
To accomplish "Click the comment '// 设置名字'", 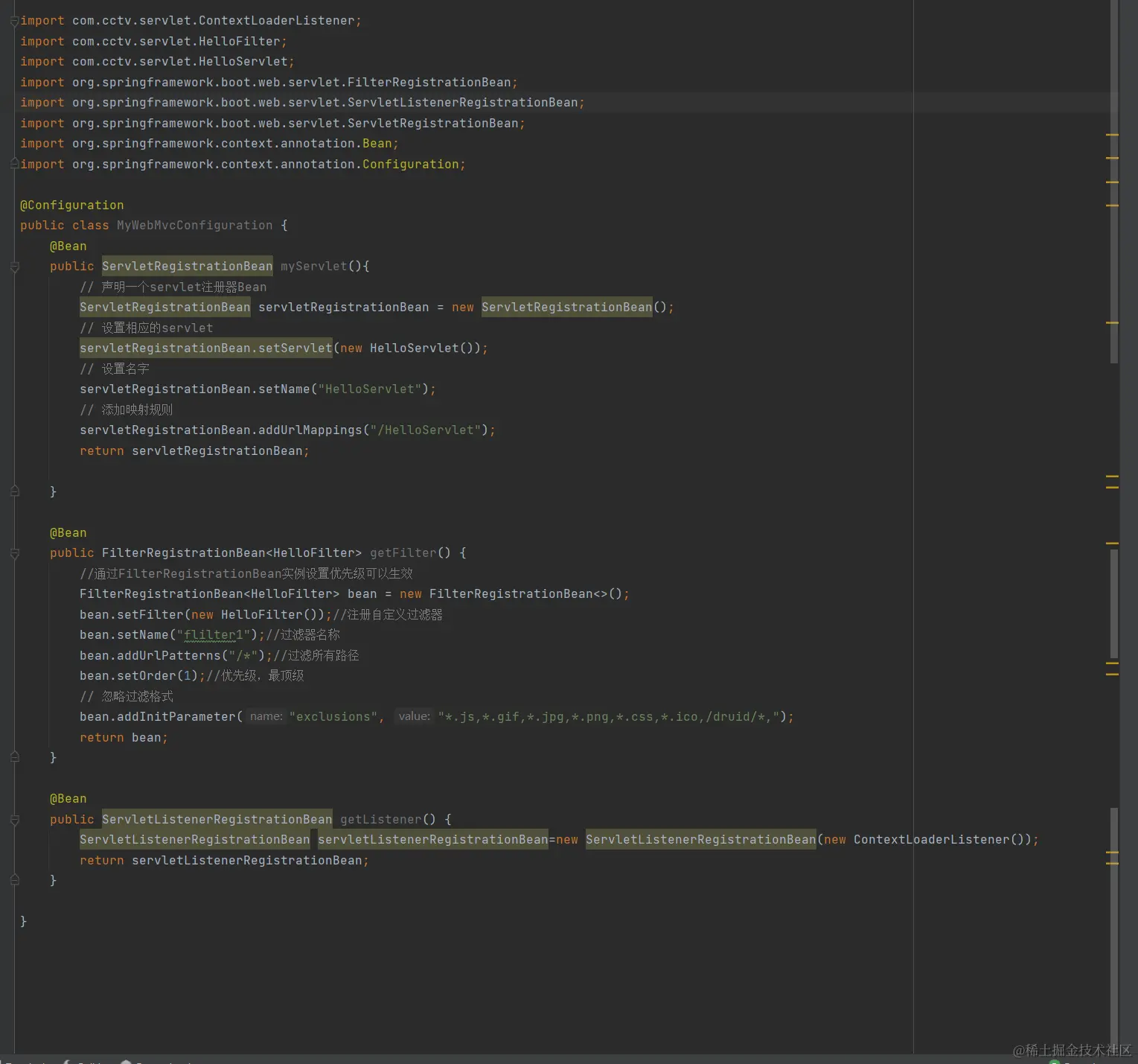I will [115, 369].
